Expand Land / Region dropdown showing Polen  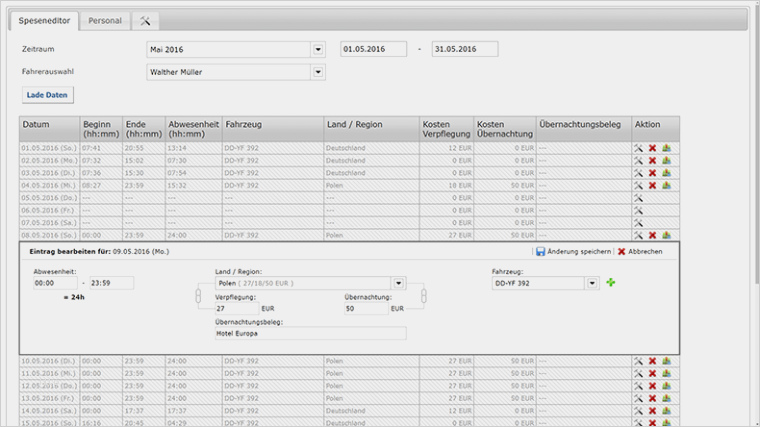pos(399,283)
